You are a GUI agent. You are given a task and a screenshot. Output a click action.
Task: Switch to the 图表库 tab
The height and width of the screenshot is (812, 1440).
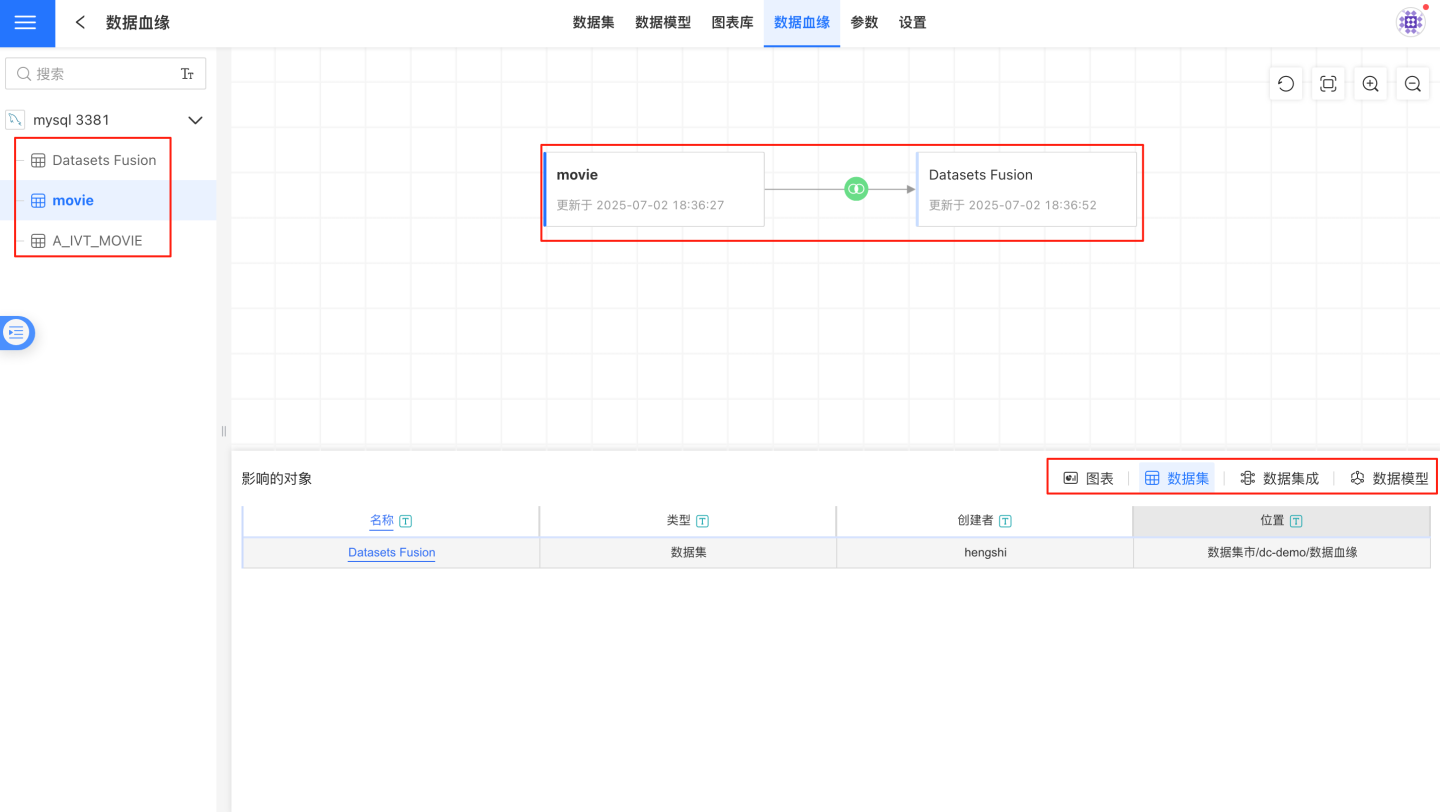[732, 22]
